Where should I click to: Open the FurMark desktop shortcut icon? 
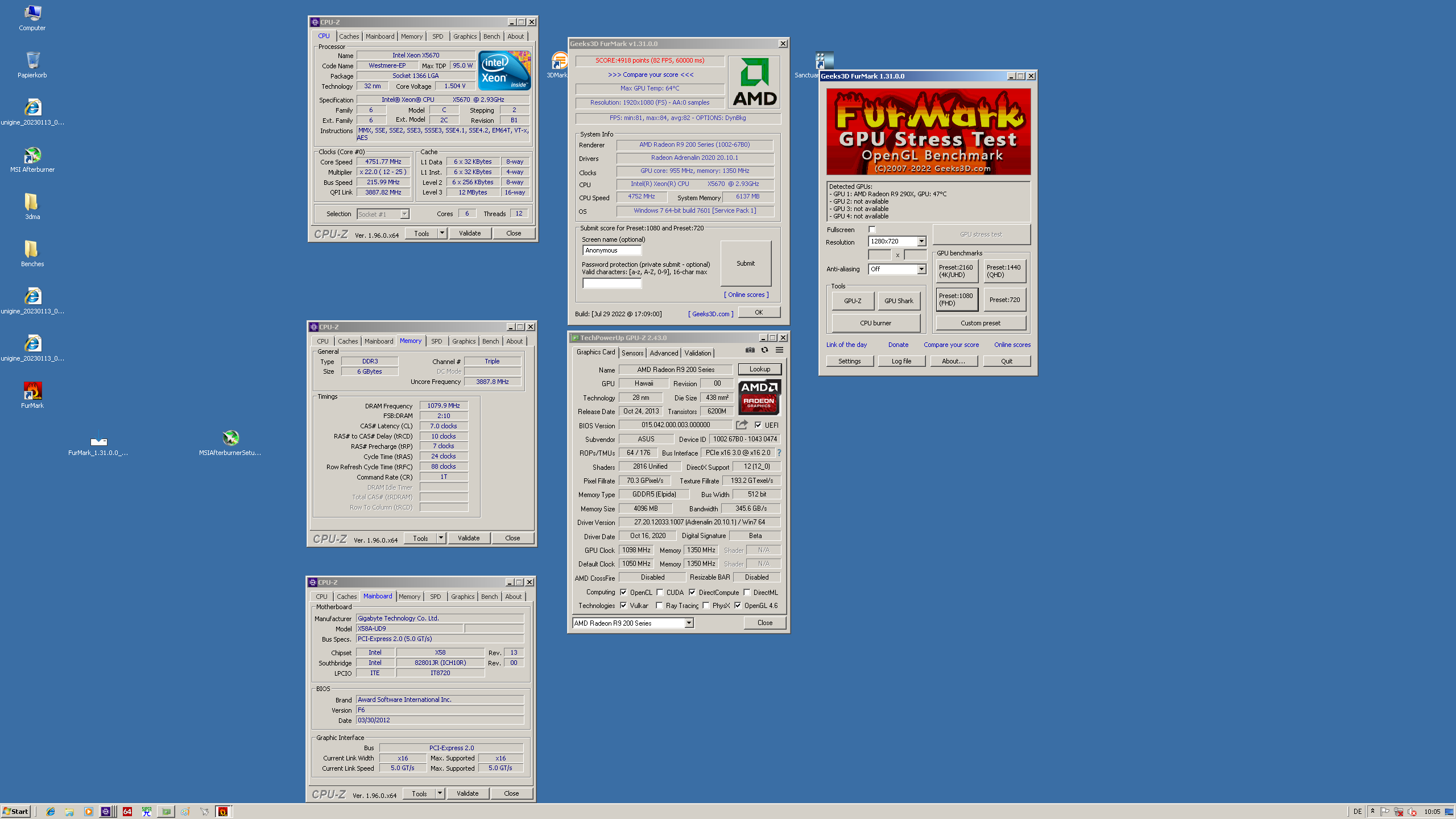click(x=32, y=391)
